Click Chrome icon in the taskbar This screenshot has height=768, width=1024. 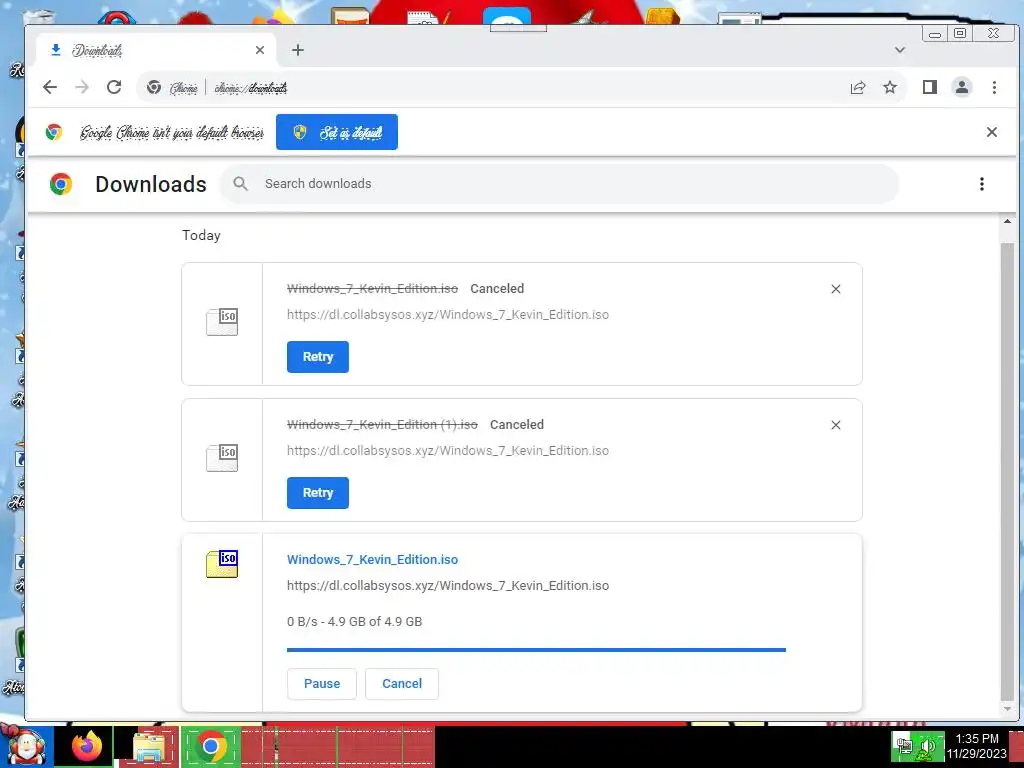(211, 746)
